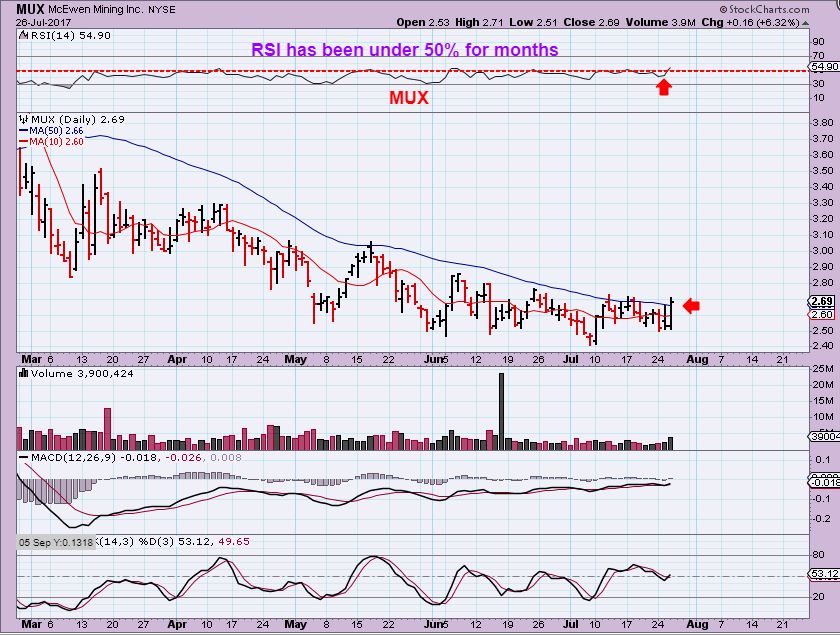The image size is (840, 635).
Task: Click the Apr label on the upper date axis
Action: point(177,360)
